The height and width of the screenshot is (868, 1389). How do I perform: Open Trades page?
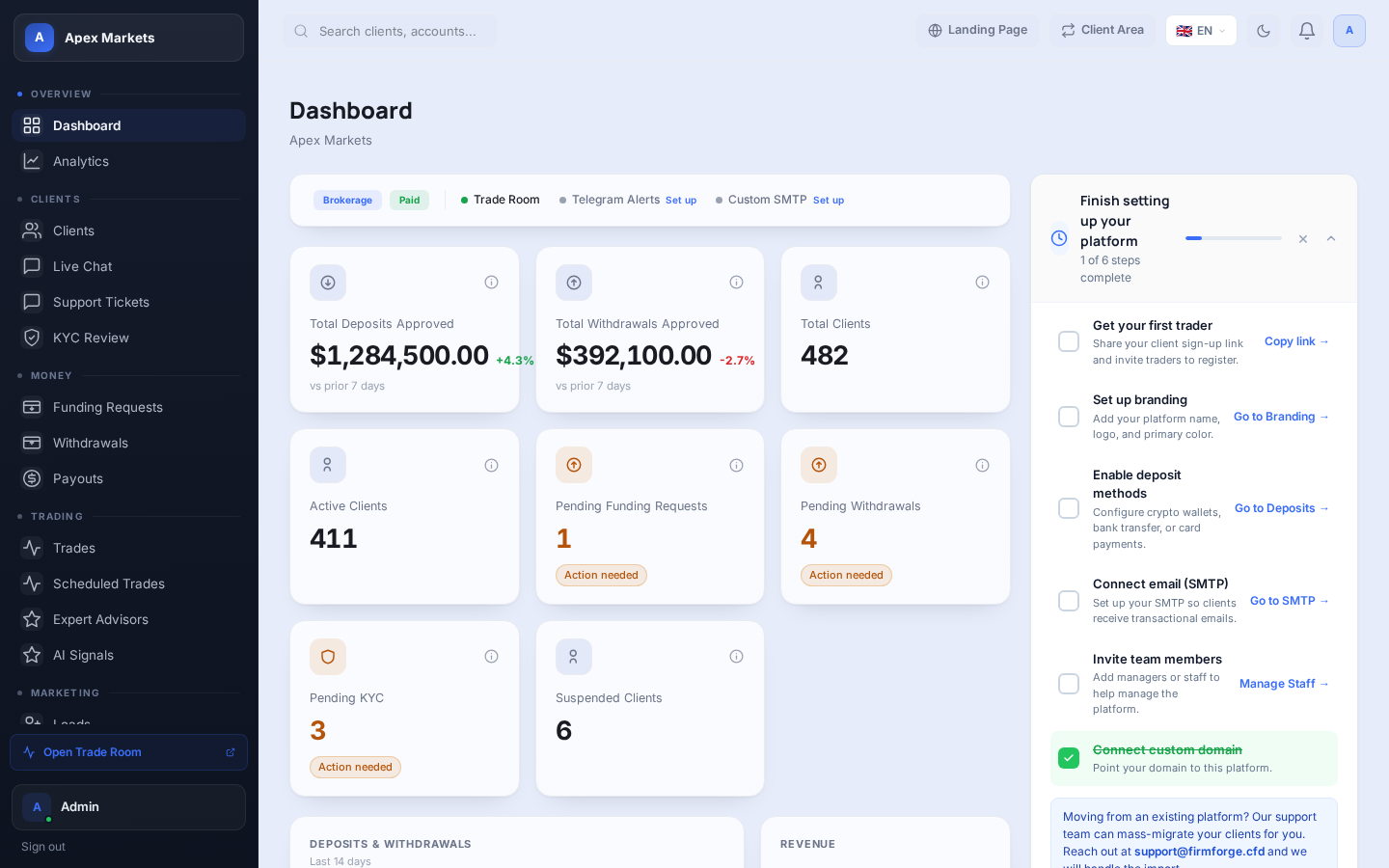tap(128, 548)
